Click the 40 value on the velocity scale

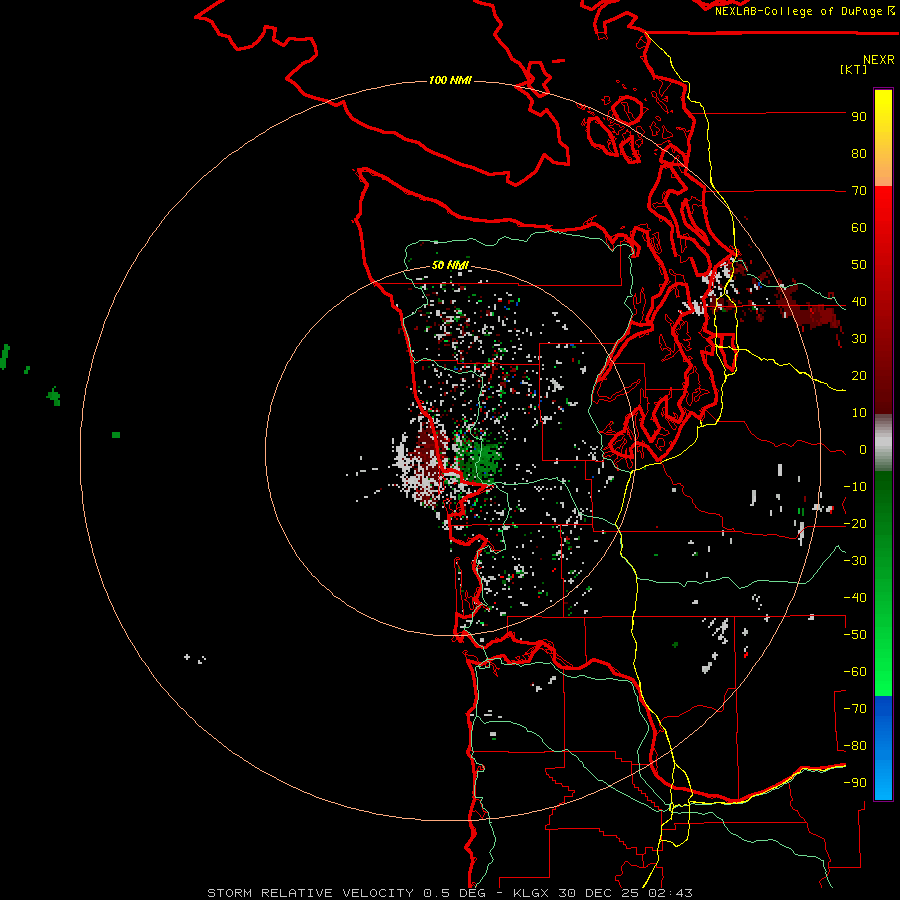[x=859, y=302]
